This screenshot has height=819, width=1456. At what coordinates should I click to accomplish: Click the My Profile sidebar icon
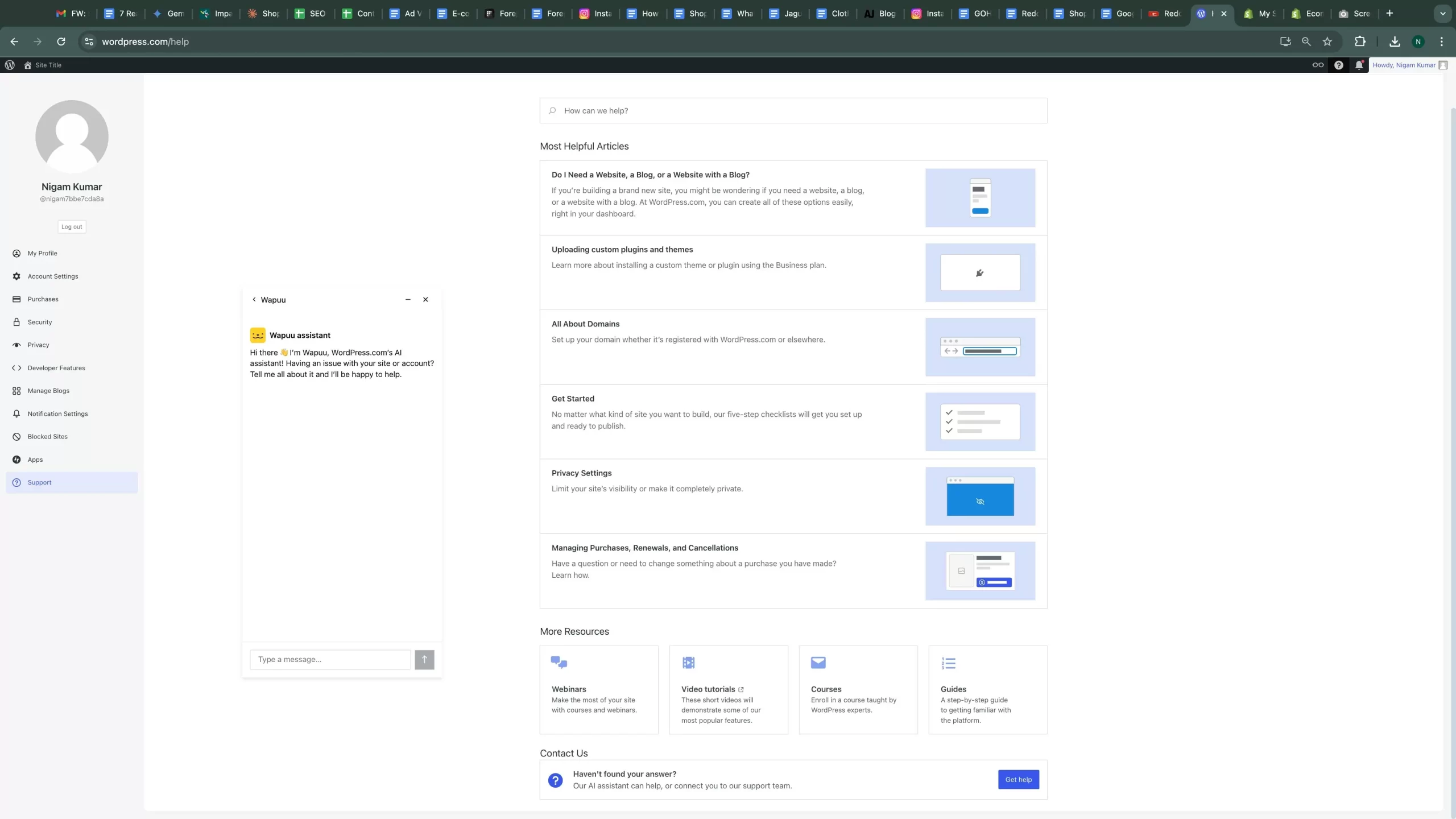[x=16, y=253]
